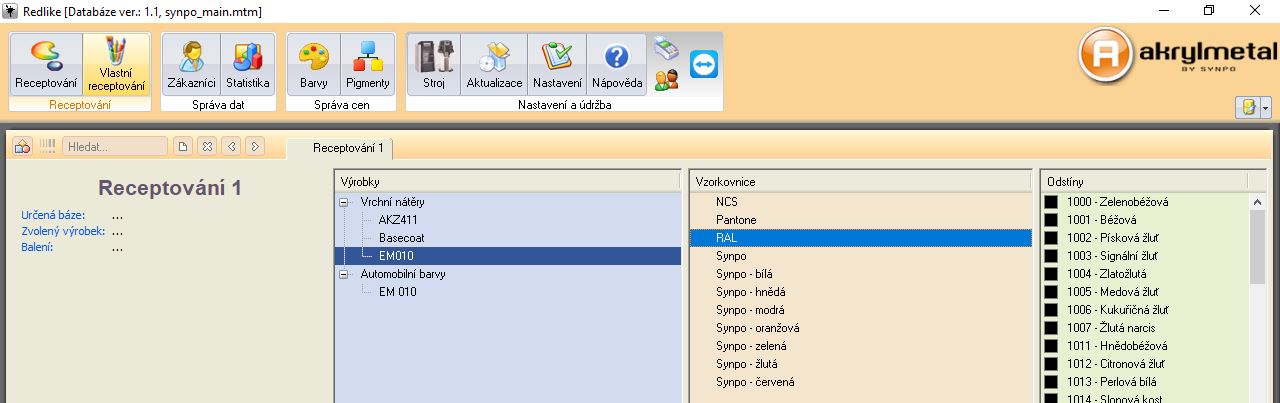Select the Vrchní nátěry category
1280x403 pixels.
tap(392, 202)
